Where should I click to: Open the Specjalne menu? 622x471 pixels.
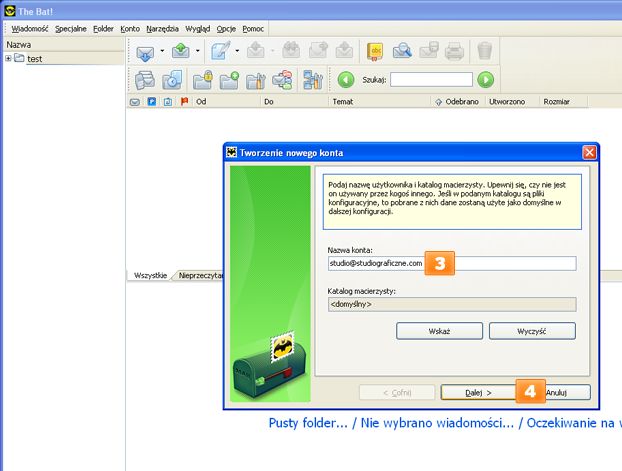coord(71,29)
